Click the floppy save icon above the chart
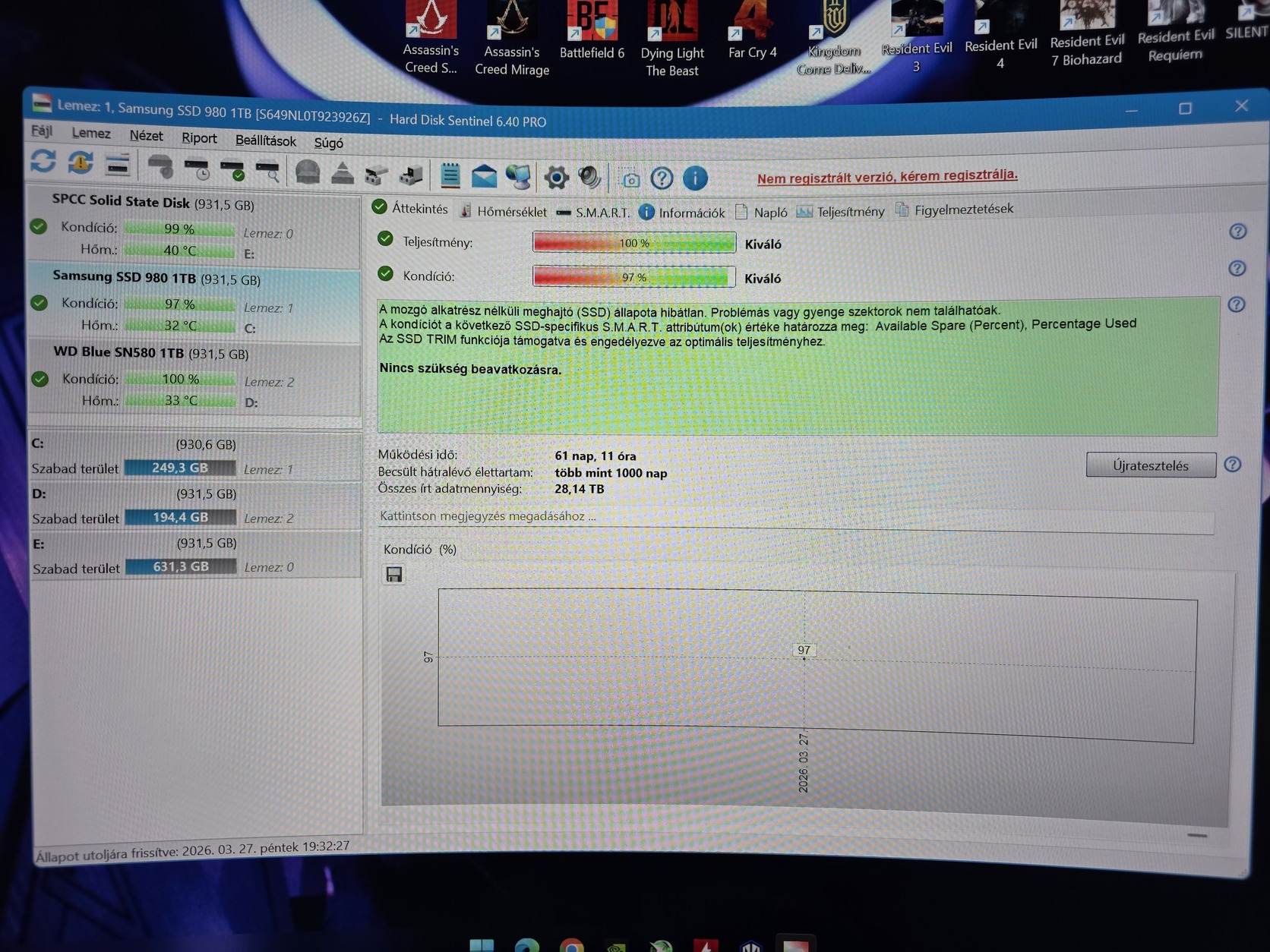Viewport: 1270px width, 952px height. [393, 575]
